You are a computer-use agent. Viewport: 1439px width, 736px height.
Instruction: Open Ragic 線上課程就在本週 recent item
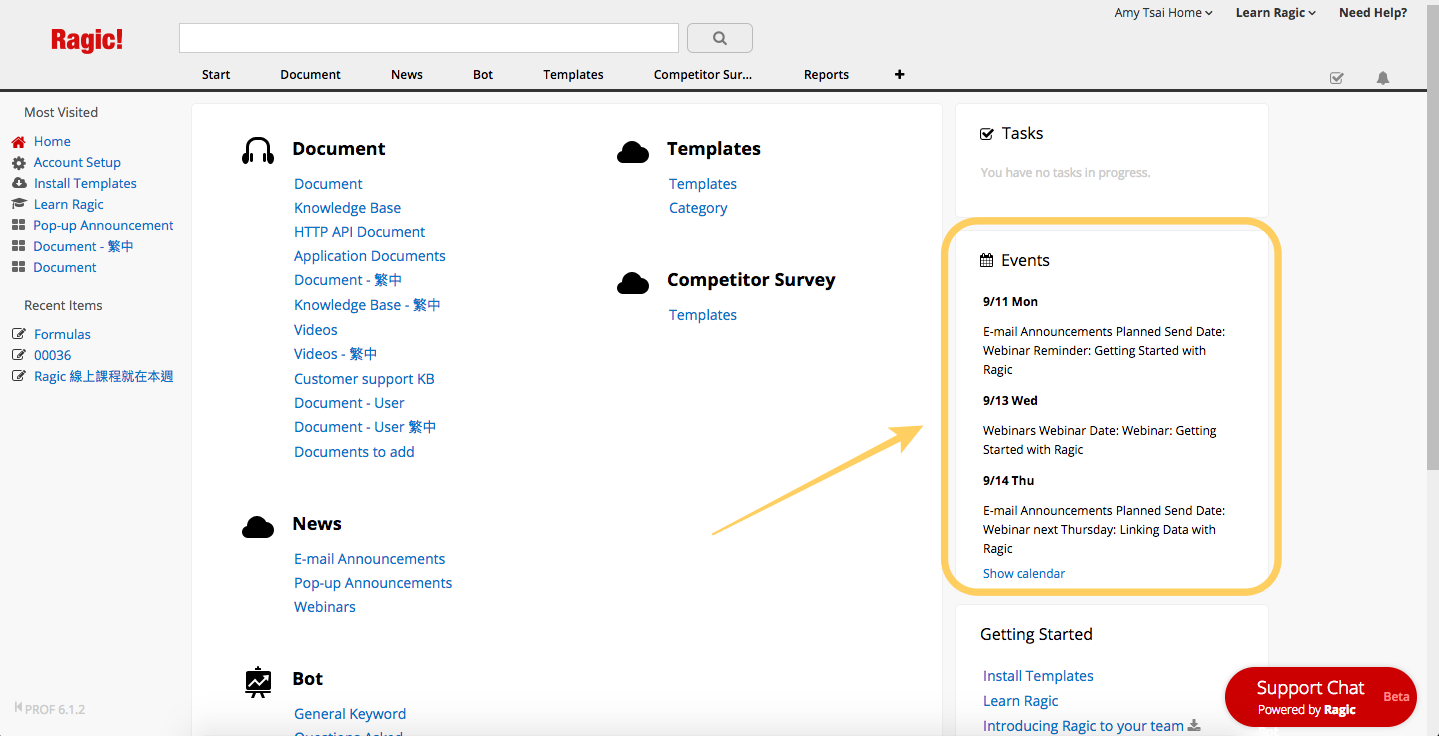pos(104,376)
